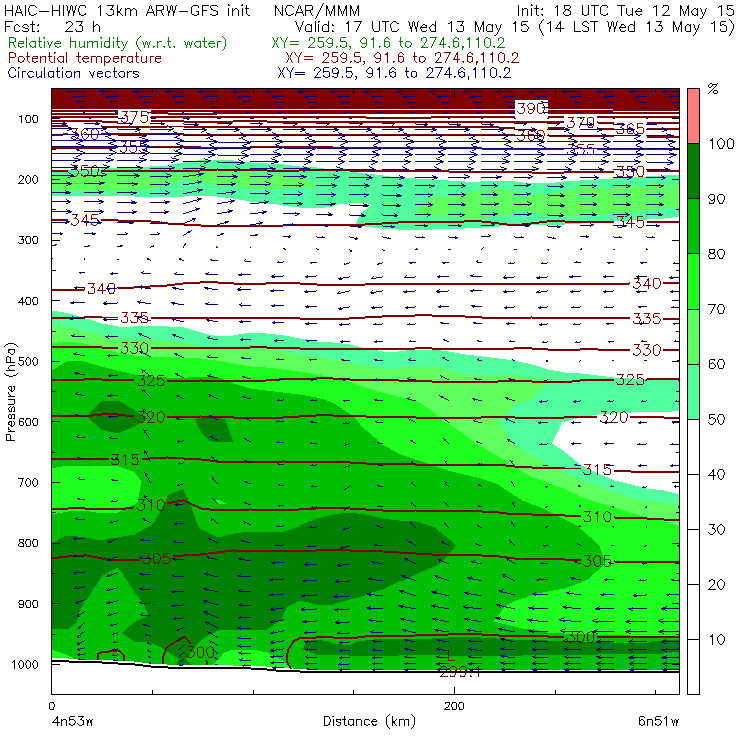The width and height of the screenshot is (740, 740).
Task: Click the '80' colorbar value label
Action: (716, 254)
